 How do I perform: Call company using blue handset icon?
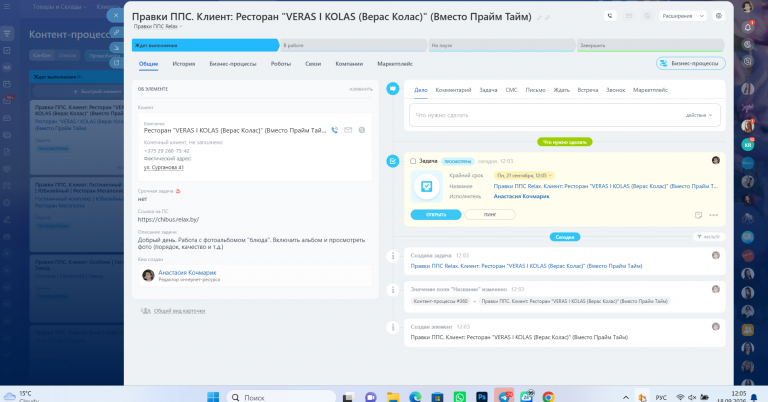[x=335, y=130]
